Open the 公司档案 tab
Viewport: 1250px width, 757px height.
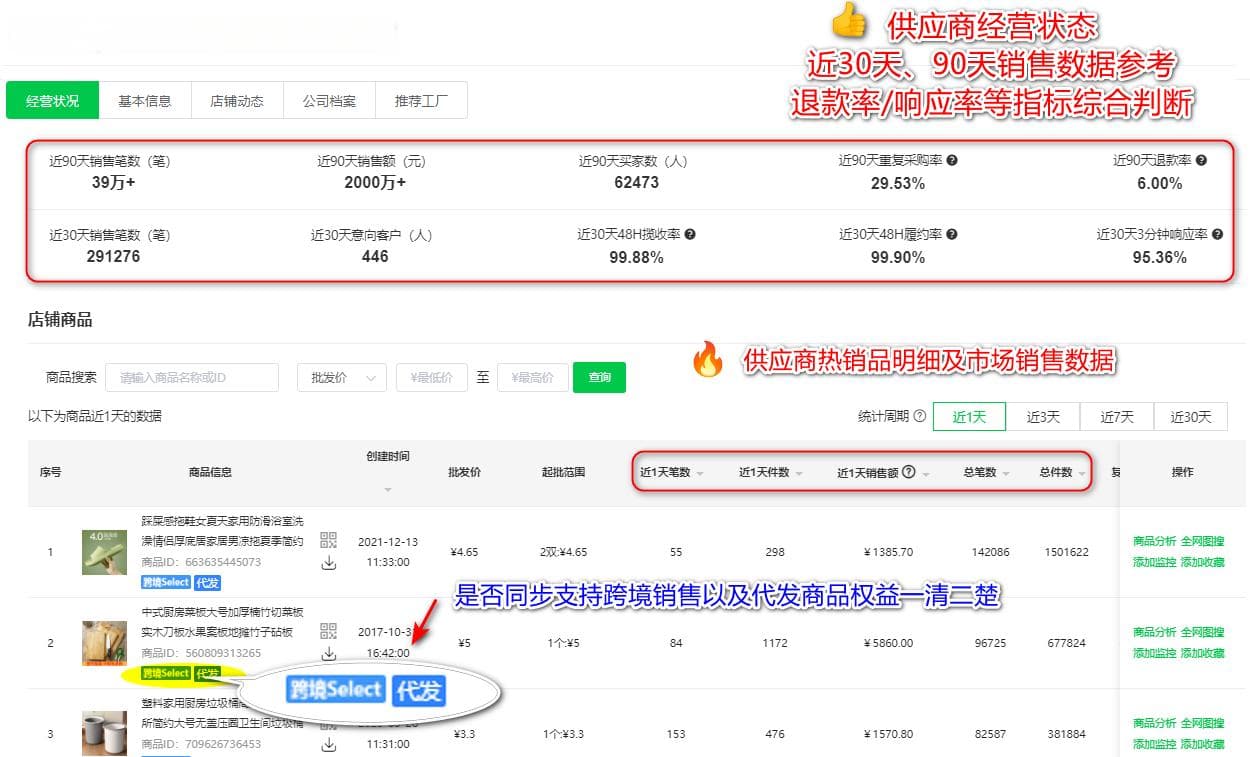coord(329,101)
